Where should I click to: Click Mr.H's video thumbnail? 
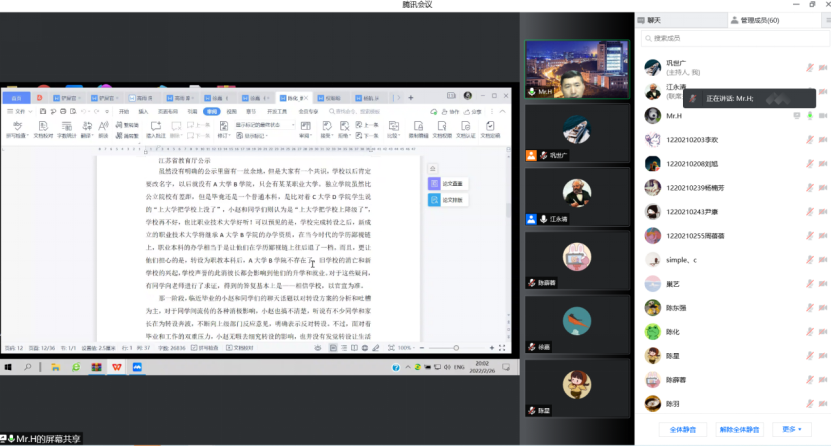pos(576,68)
